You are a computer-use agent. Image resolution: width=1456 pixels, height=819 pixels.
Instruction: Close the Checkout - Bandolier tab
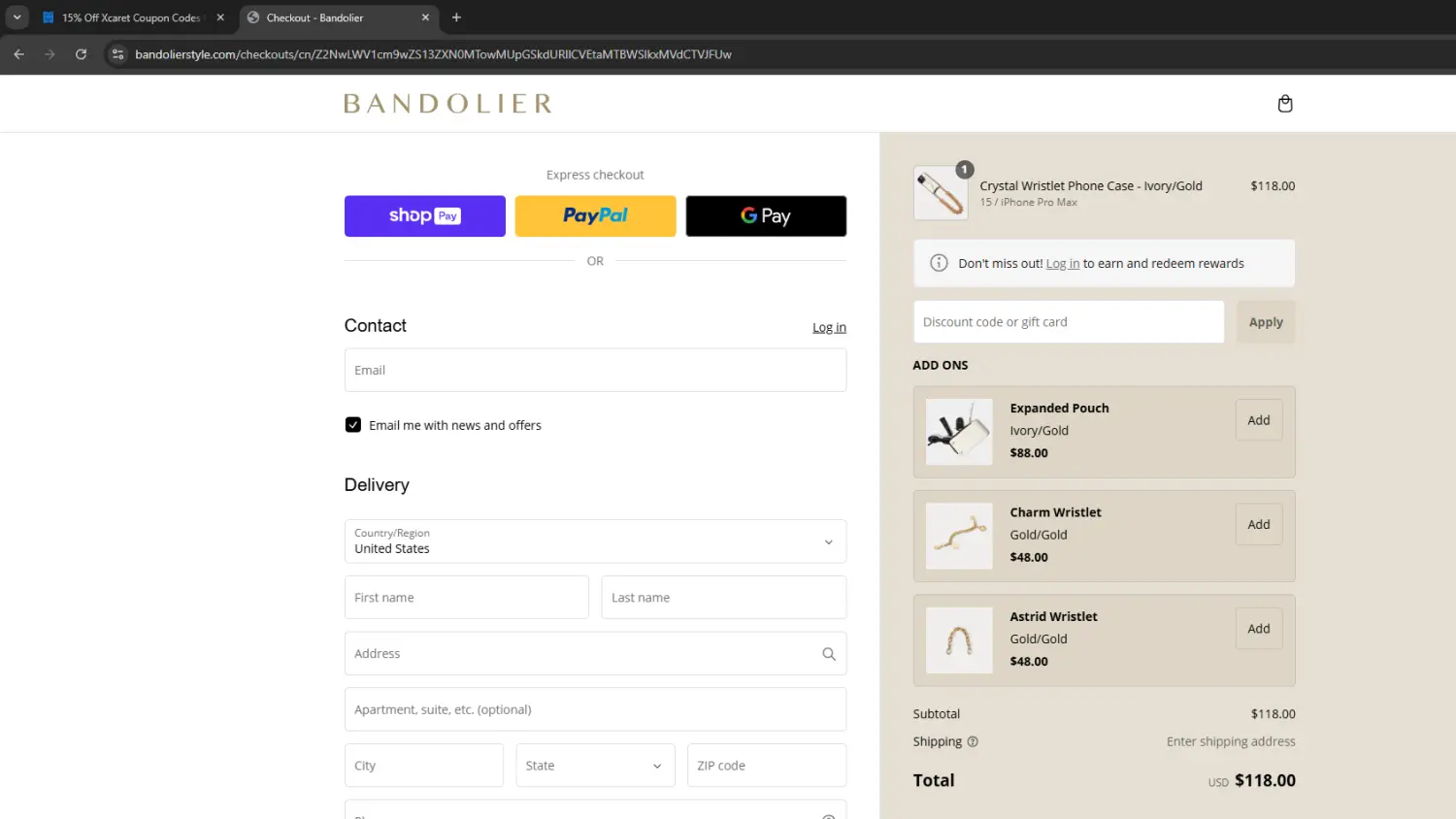(x=425, y=17)
